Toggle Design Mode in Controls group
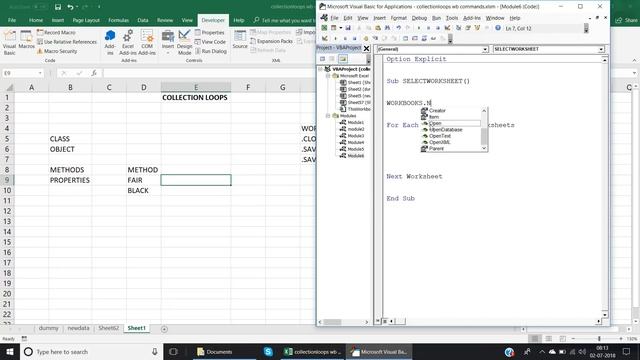Screen dimensions: 640x360 [184, 42]
